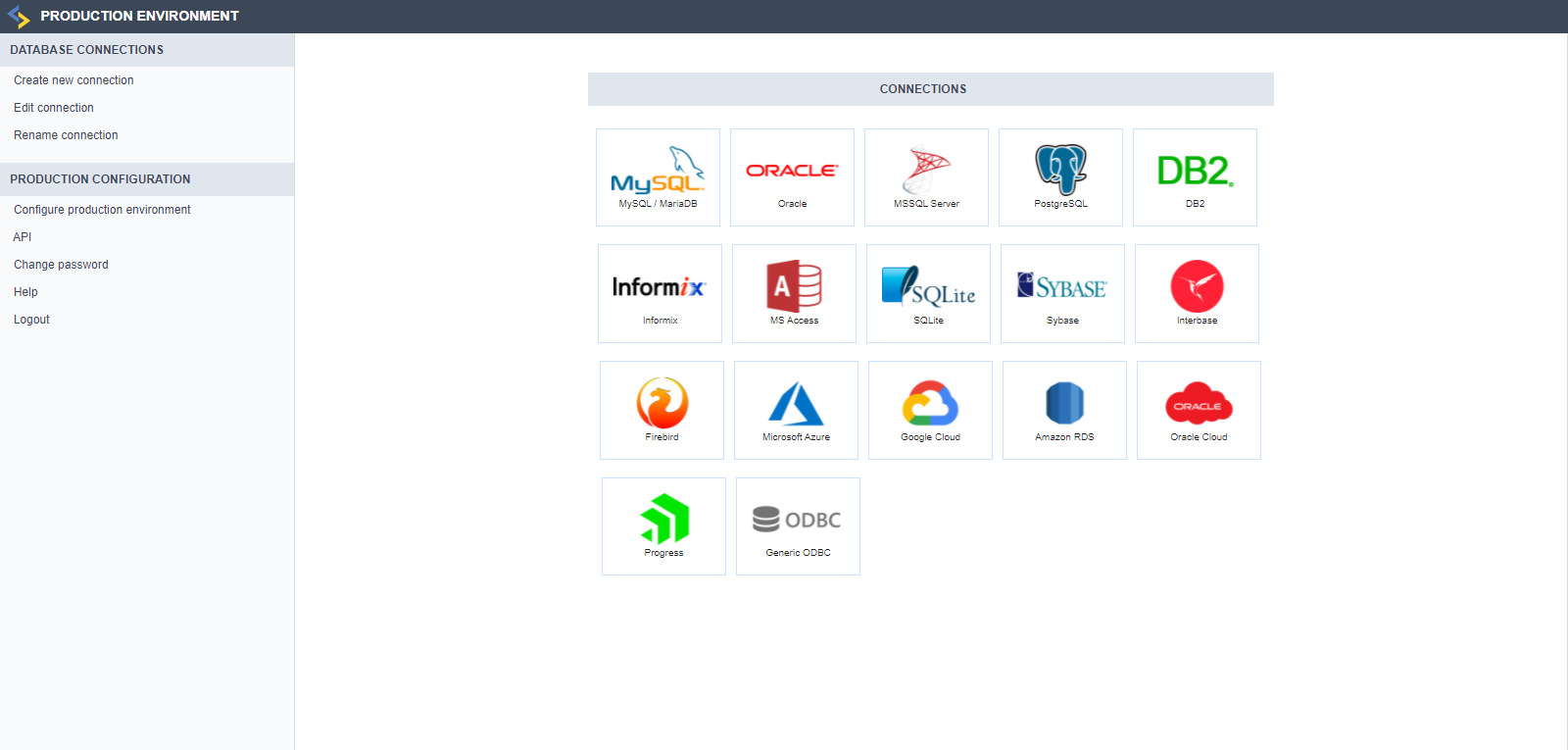Click Logout in the sidebar
The height and width of the screenshot is (750, 1568).
pos(31,320)
